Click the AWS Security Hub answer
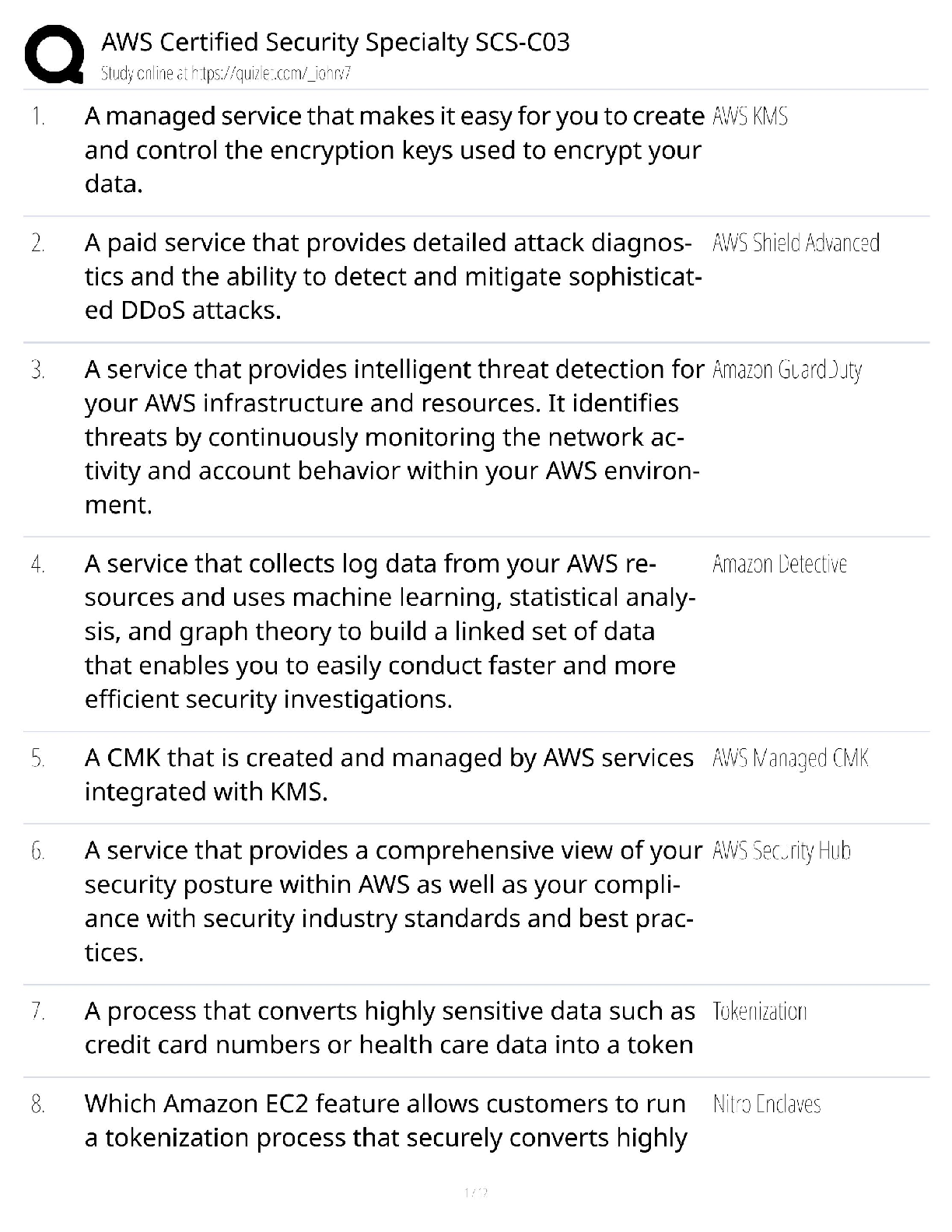 [x=781, y=851]
